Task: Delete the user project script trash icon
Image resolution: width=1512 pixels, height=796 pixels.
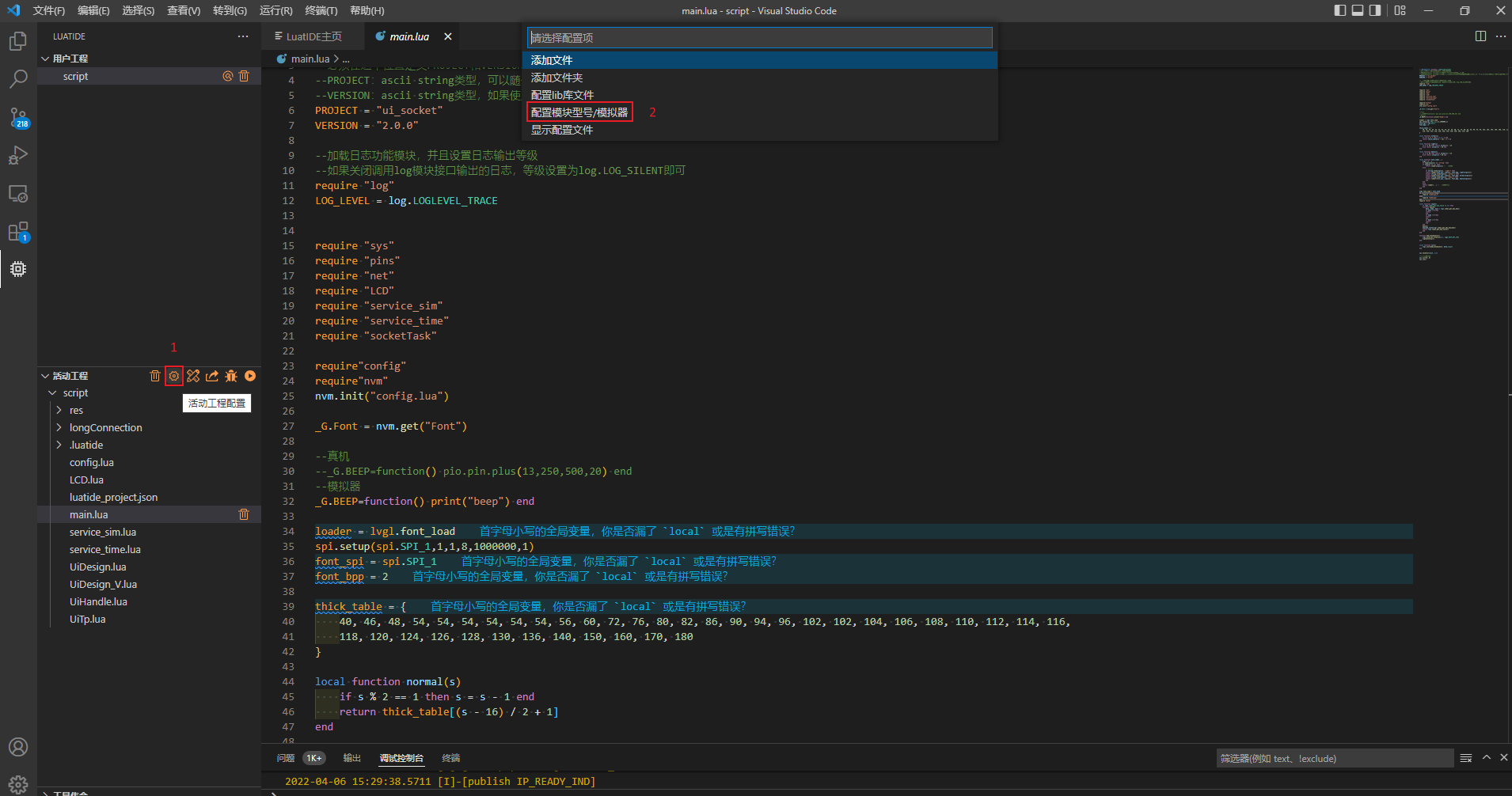Action: (244, 76)
